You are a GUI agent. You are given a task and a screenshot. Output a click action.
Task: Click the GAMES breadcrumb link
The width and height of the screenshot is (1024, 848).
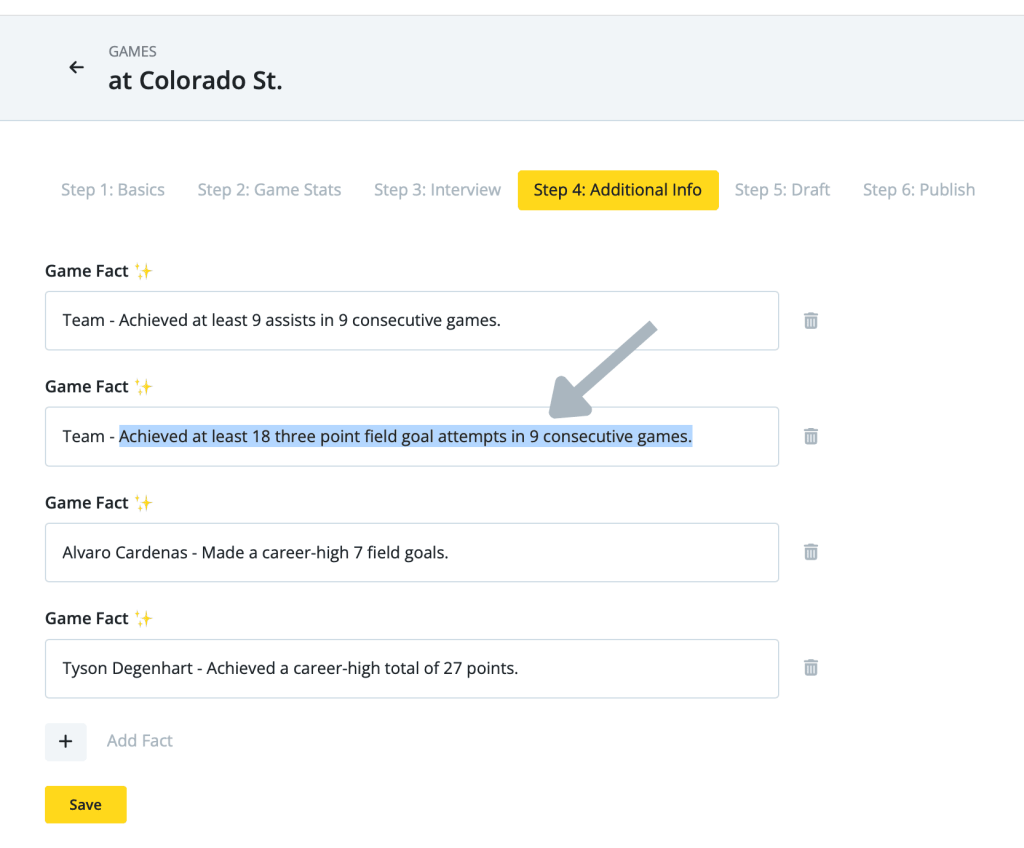coord(133,52)
